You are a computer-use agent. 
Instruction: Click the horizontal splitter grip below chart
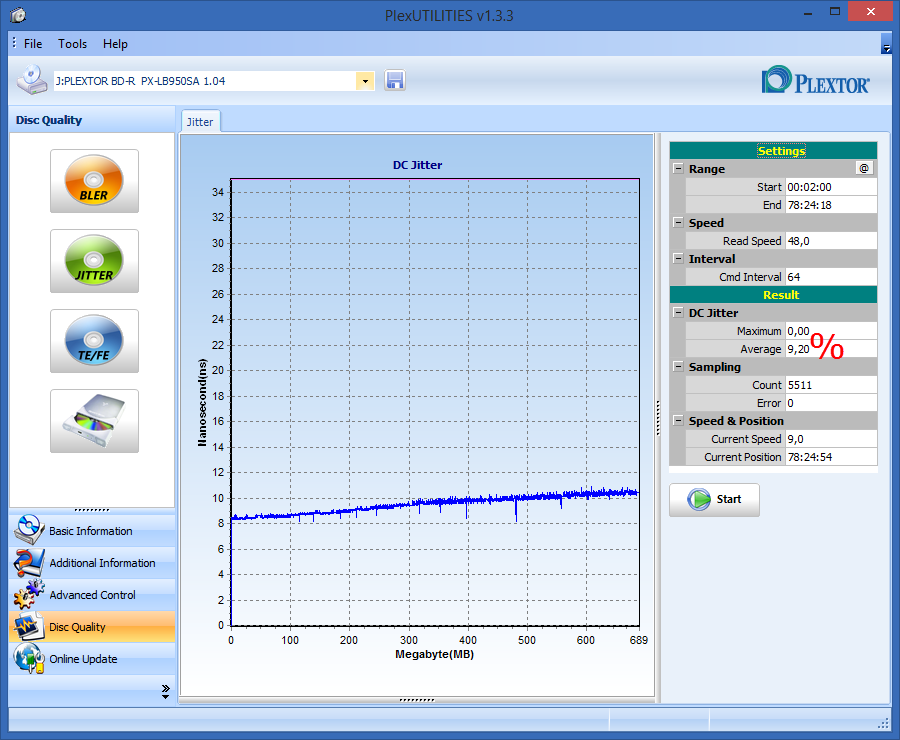pos(417,700)
